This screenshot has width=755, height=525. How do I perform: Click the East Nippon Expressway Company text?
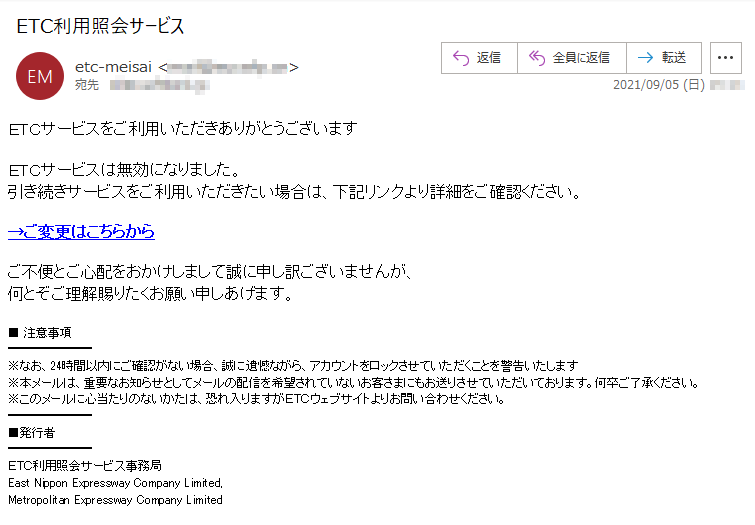pos(116,483)
